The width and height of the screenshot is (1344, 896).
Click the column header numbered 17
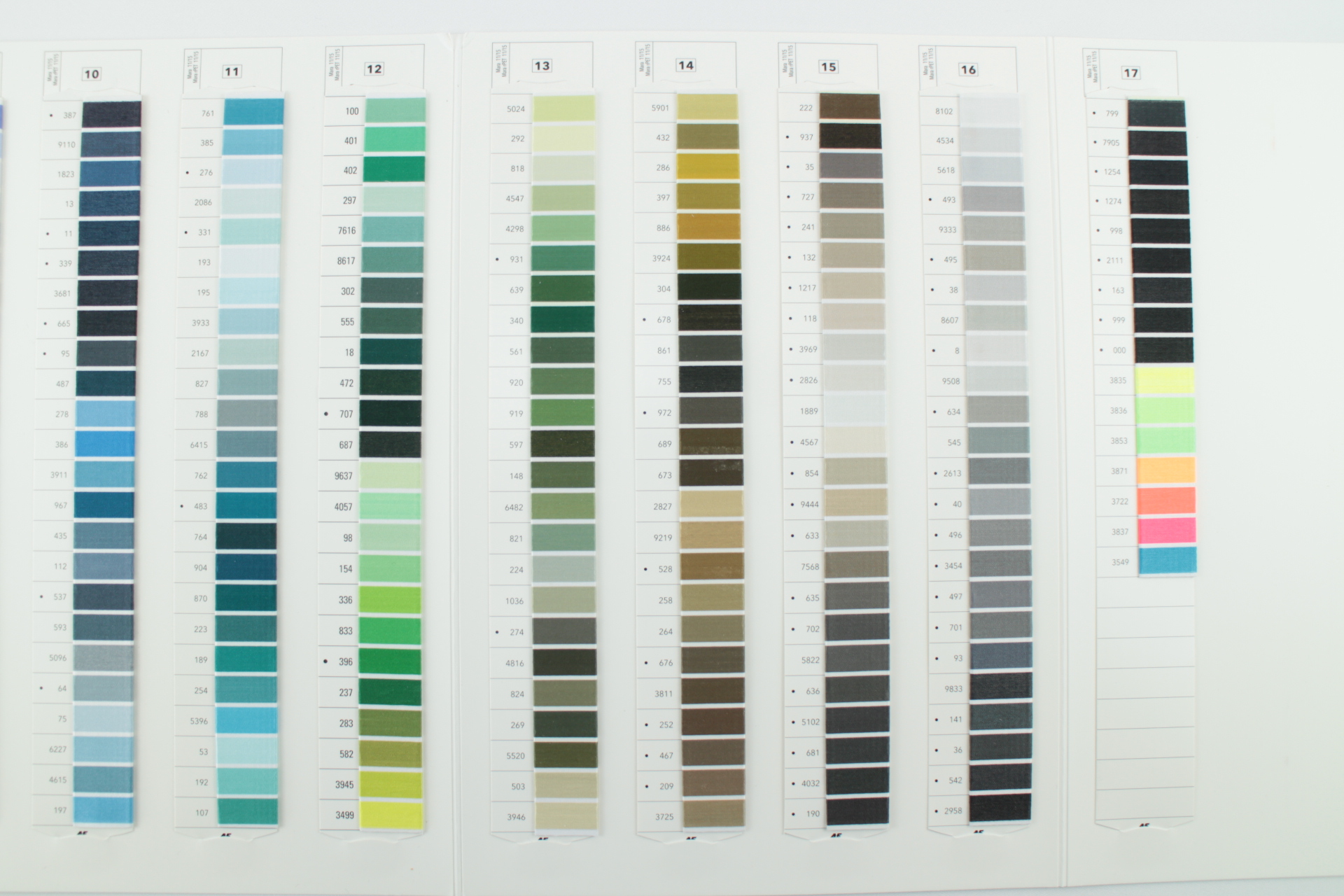[1130, 73]
